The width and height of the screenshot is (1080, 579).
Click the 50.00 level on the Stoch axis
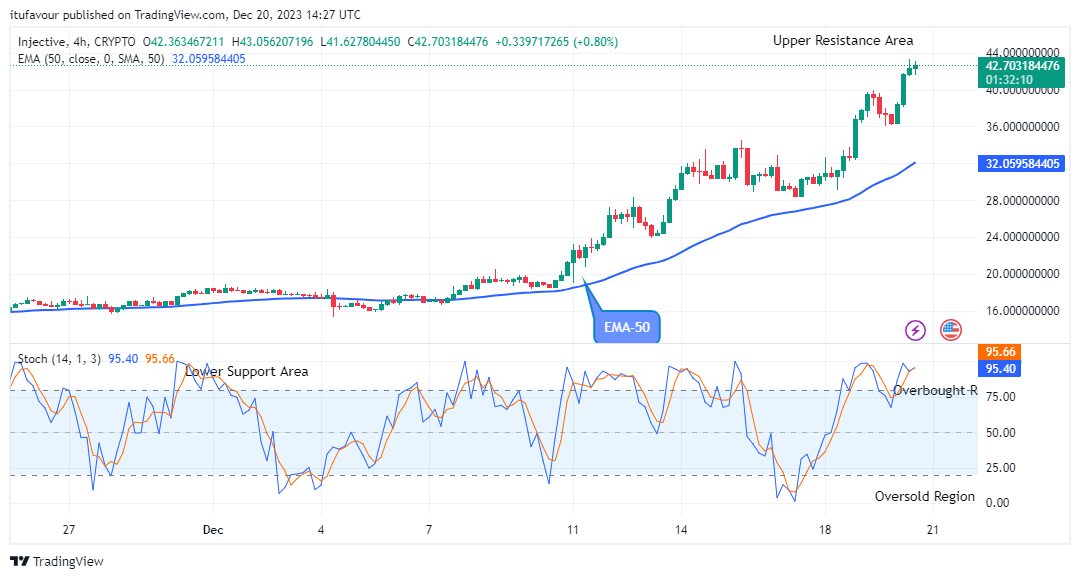pos(1001,432)
